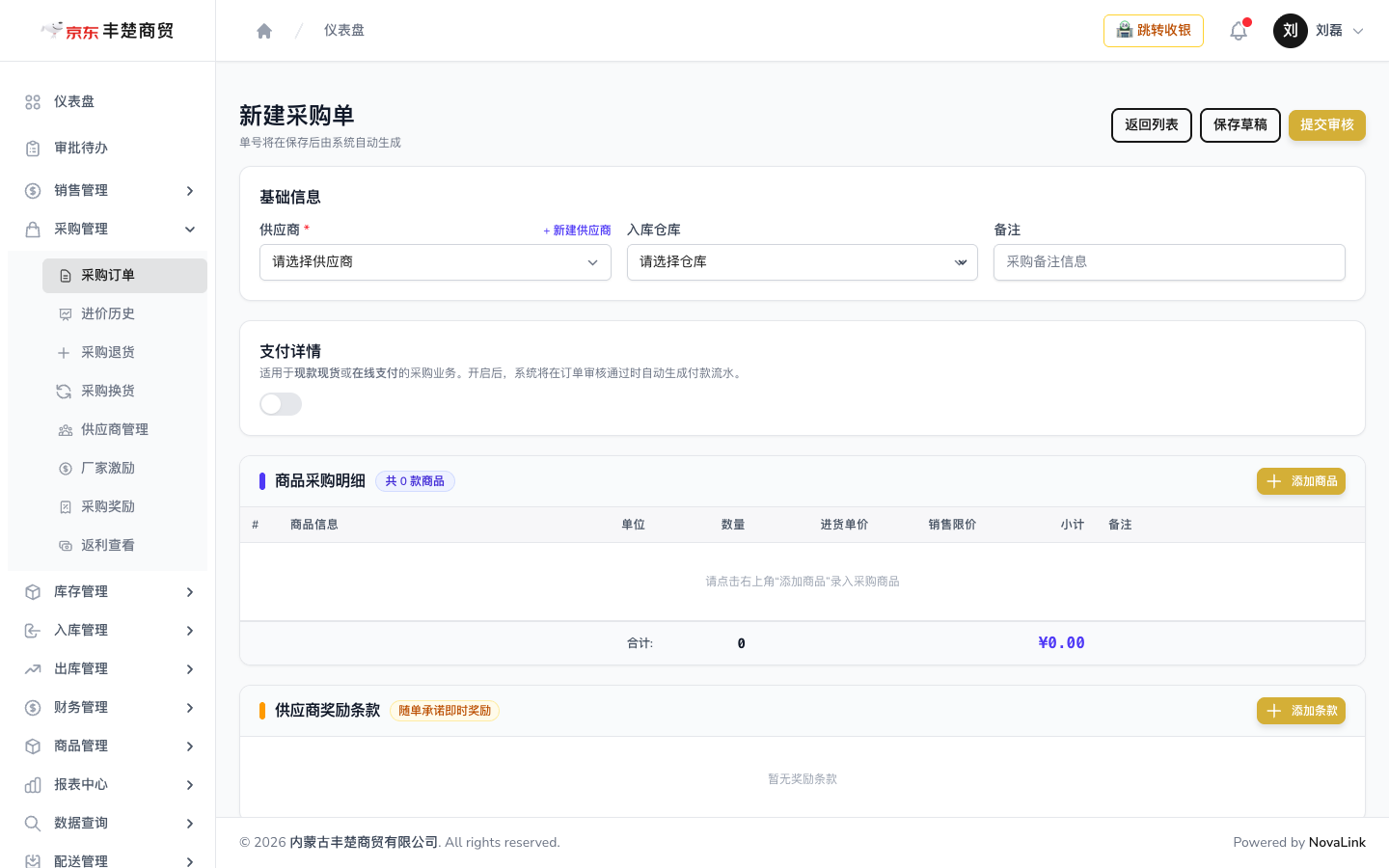Click the 采购奖励 icon

coord(66,507)
